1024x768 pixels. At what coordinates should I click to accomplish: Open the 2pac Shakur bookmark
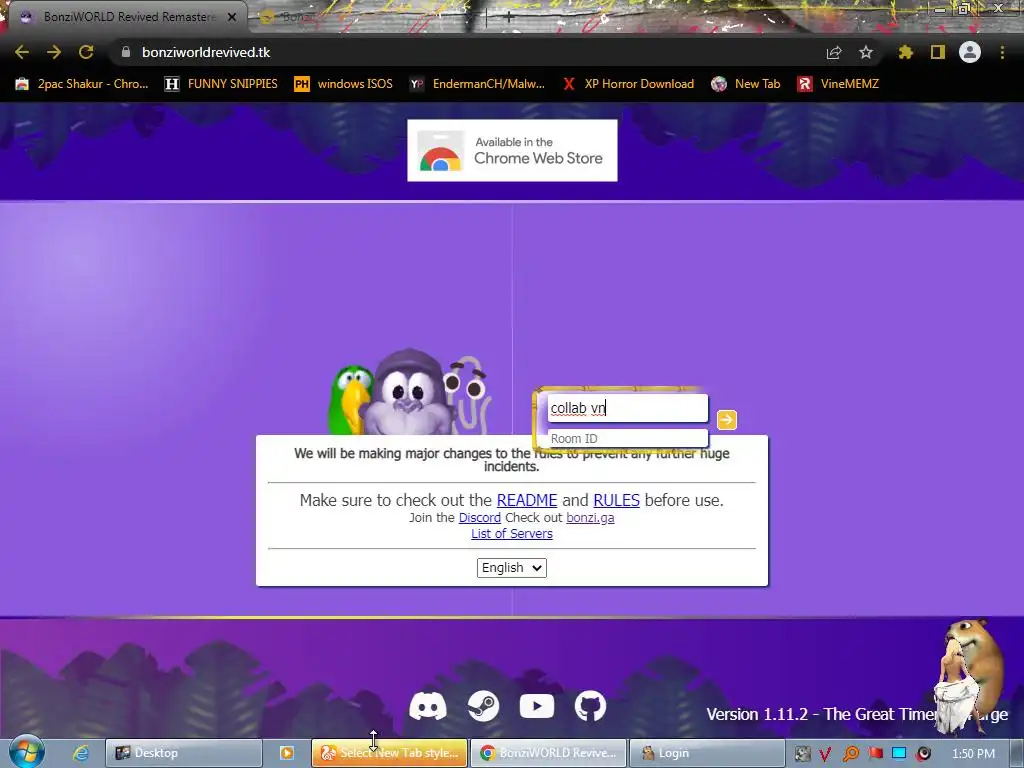[x=82, y=84]
